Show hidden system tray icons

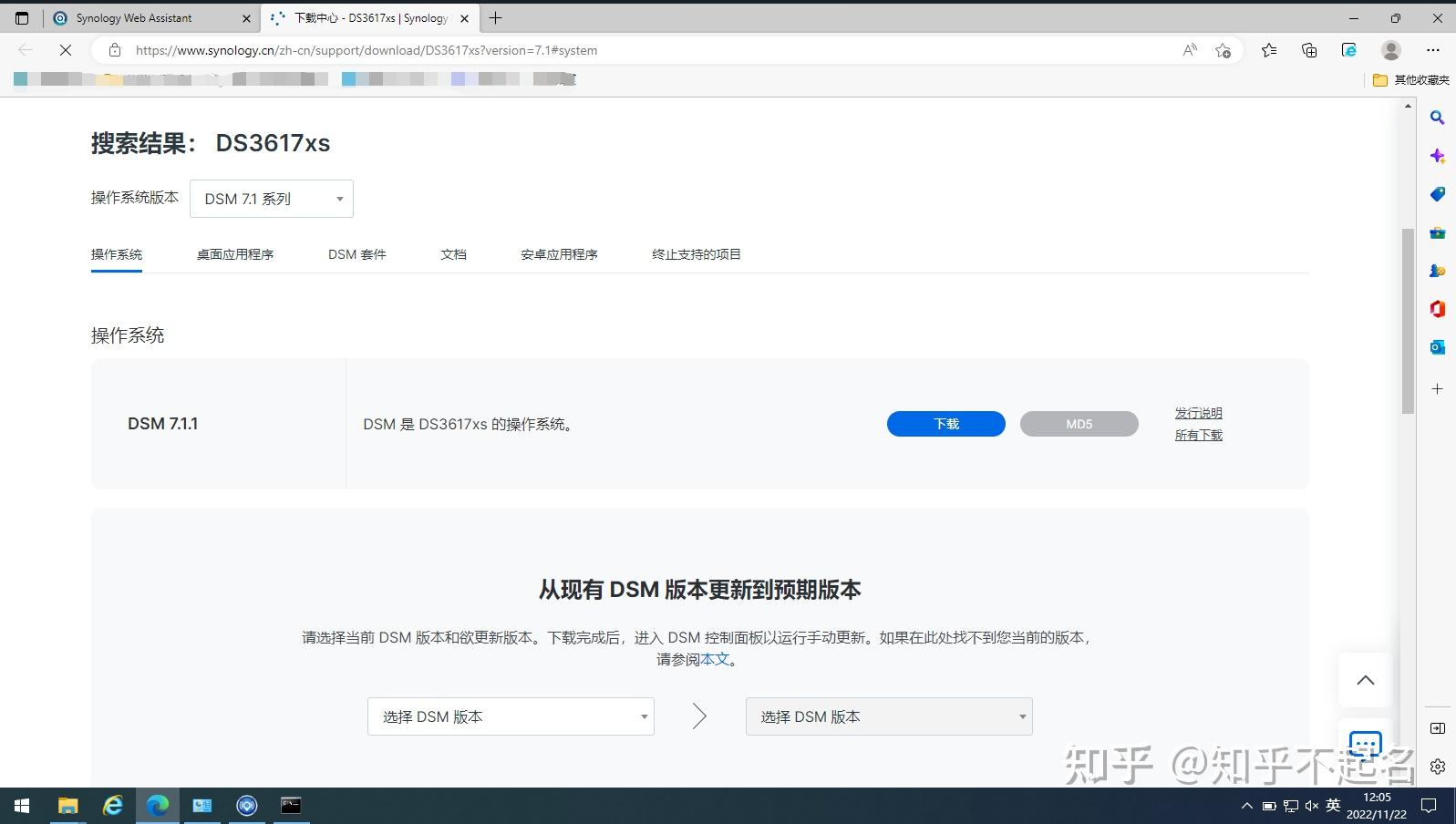1246,806
